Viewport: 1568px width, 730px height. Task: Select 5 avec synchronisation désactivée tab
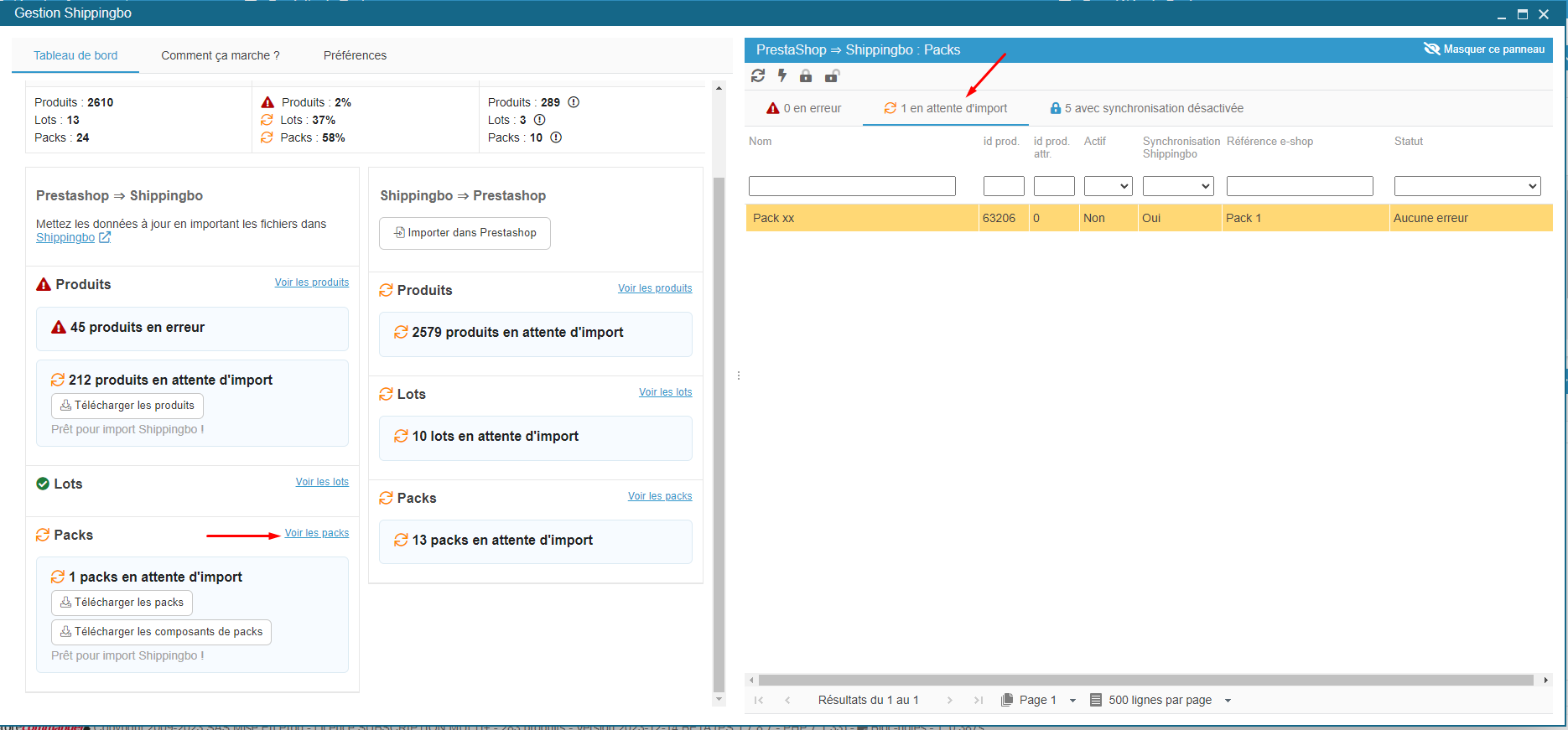[1146, 108]
